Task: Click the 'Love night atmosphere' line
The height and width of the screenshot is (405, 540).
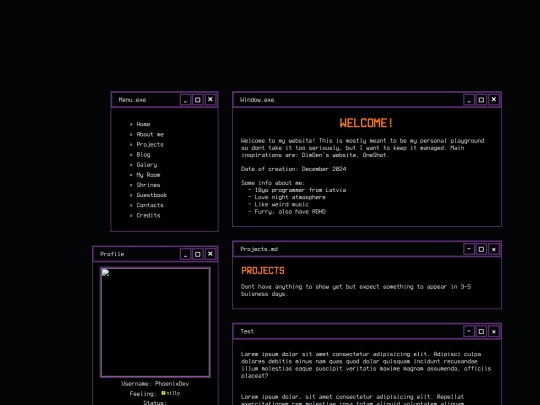Action: 290,197
